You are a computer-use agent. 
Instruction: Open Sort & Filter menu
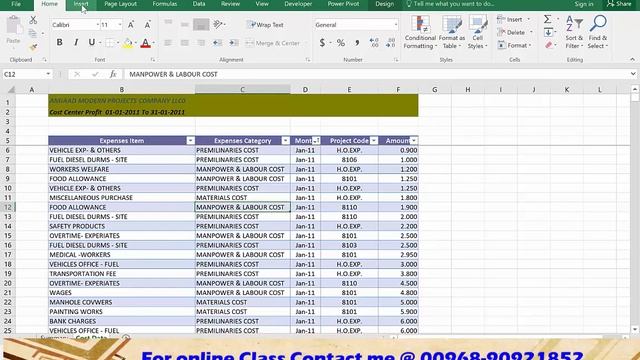[x=574, y=32]
